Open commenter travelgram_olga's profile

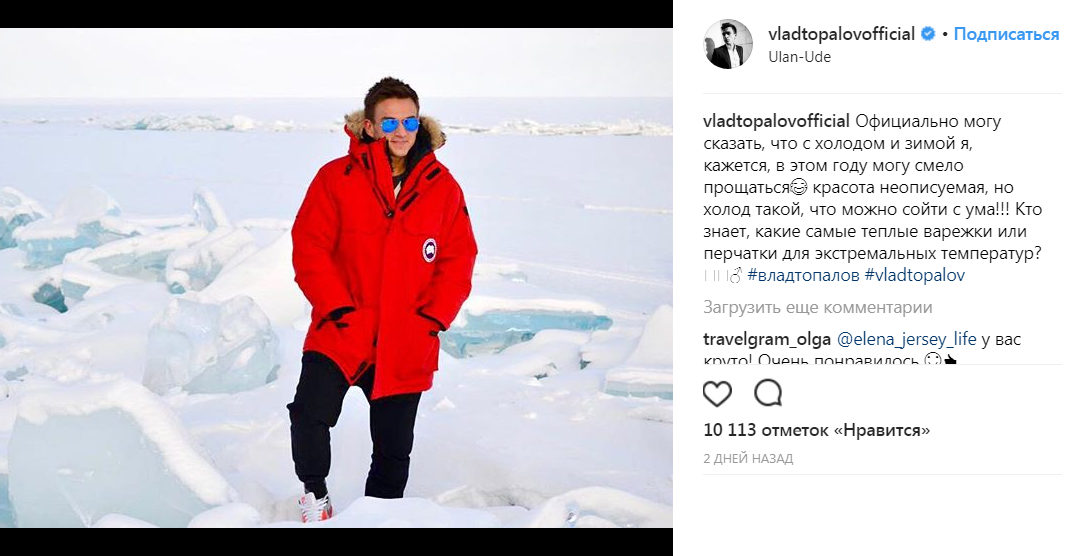tap(767, 339)
